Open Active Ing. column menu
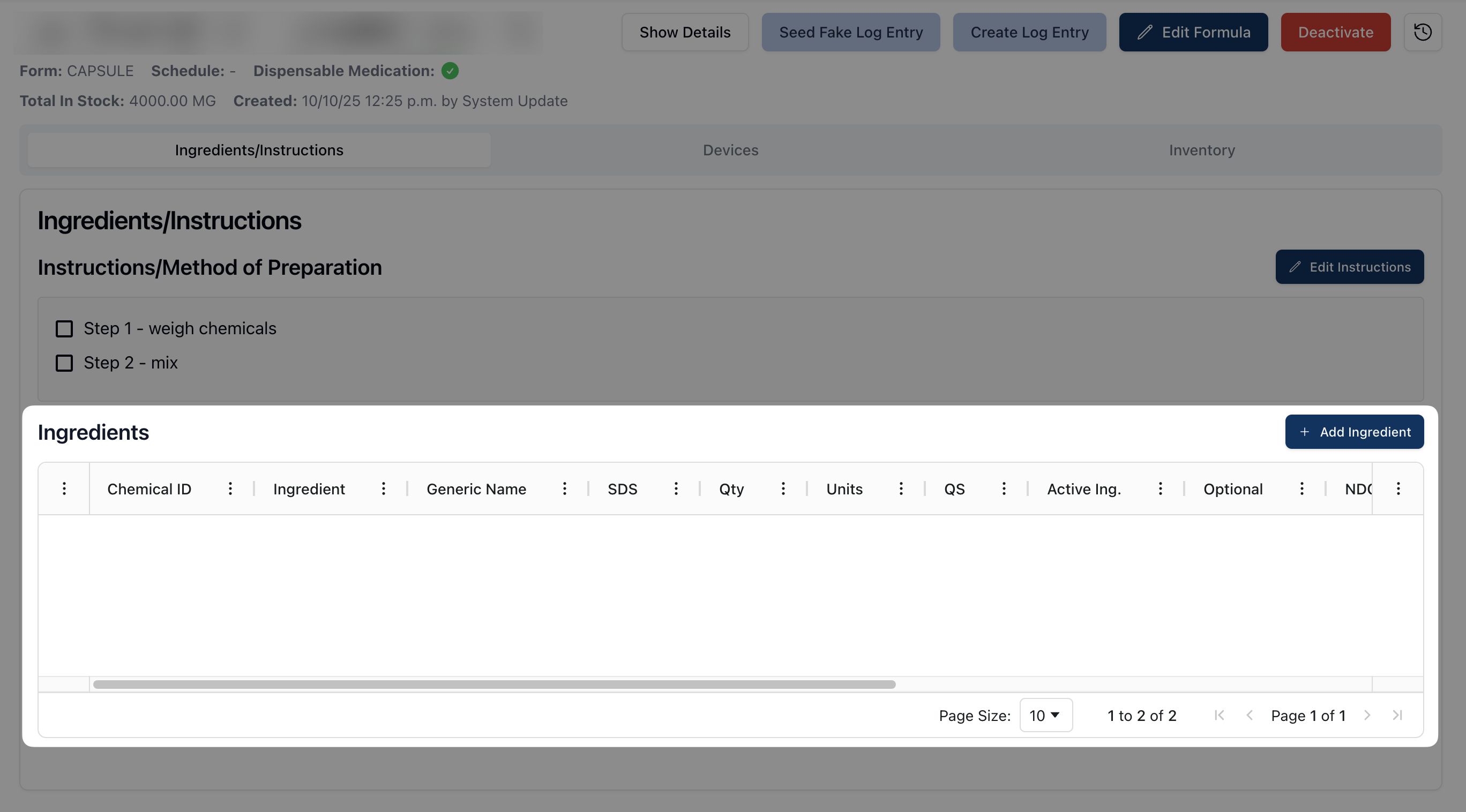1466x812 pixels. 1161,489
